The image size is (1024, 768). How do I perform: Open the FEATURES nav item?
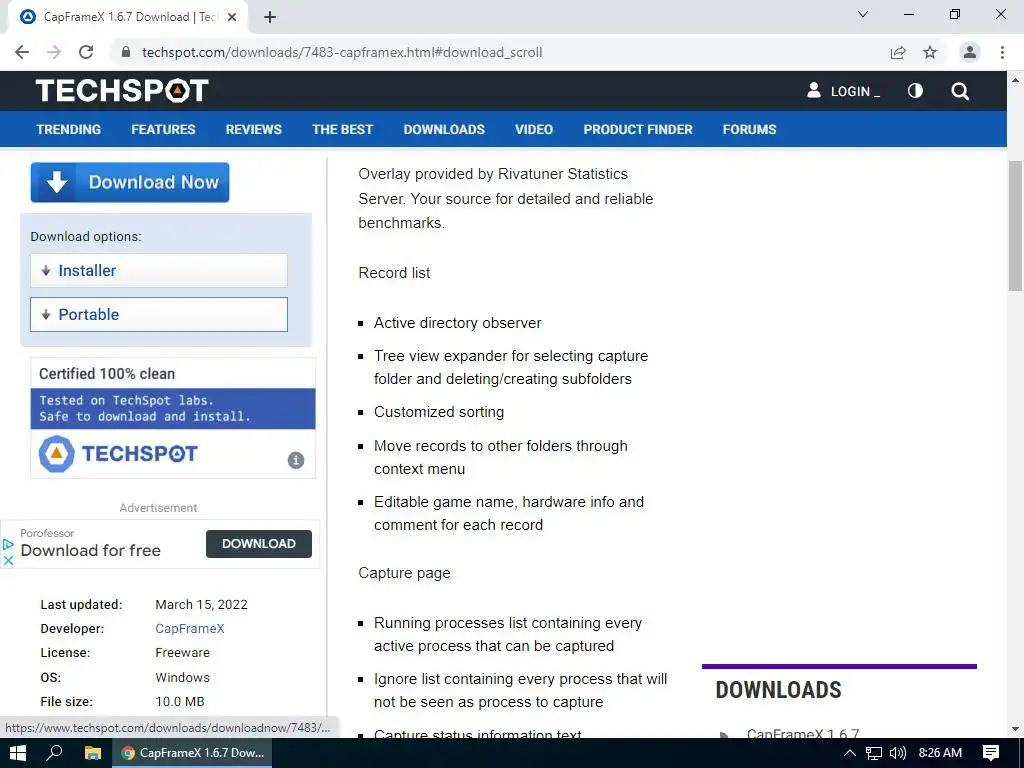(x=163, y=129)
